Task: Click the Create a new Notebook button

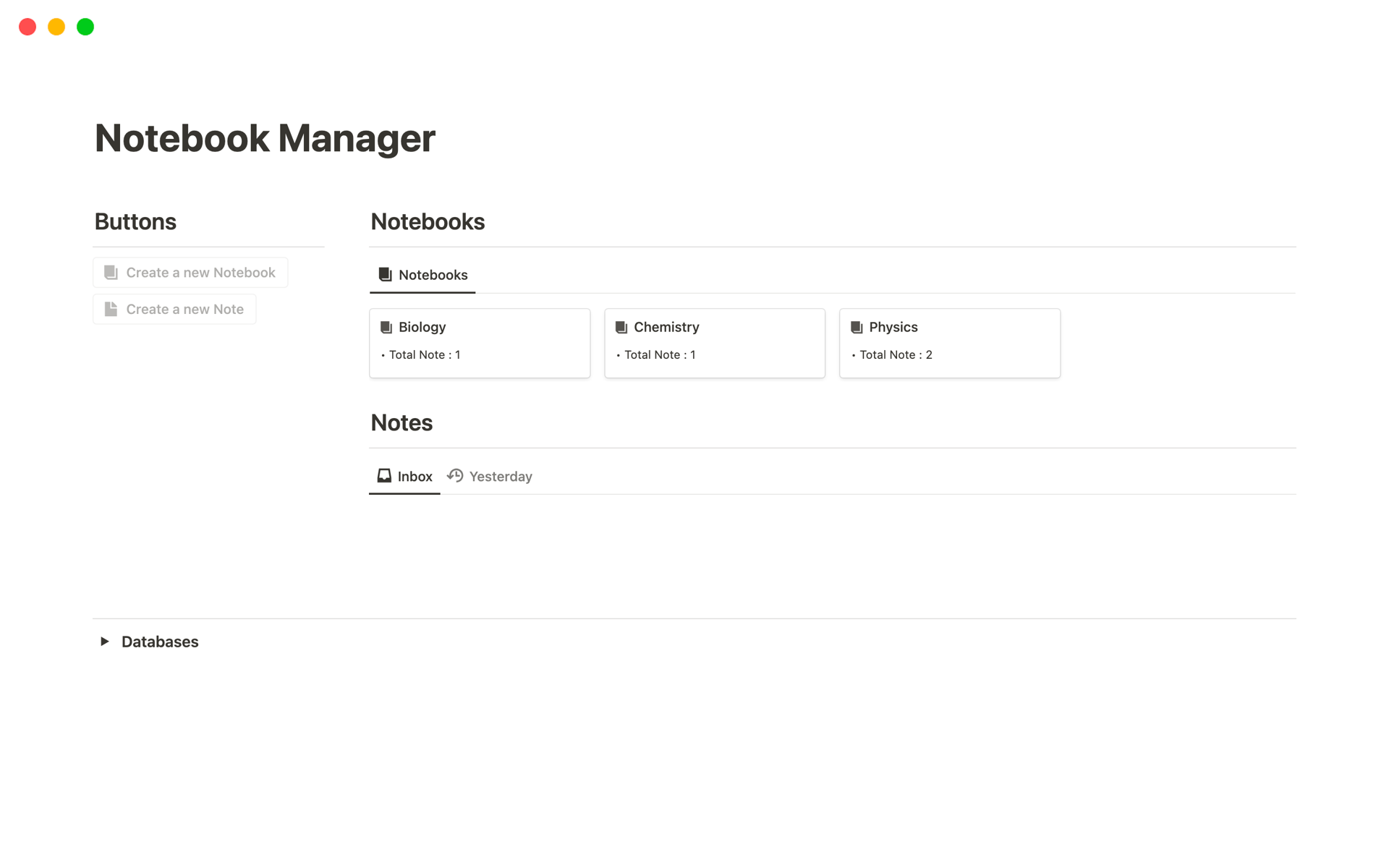Action: pyautogui.click(x=190, y=272)
